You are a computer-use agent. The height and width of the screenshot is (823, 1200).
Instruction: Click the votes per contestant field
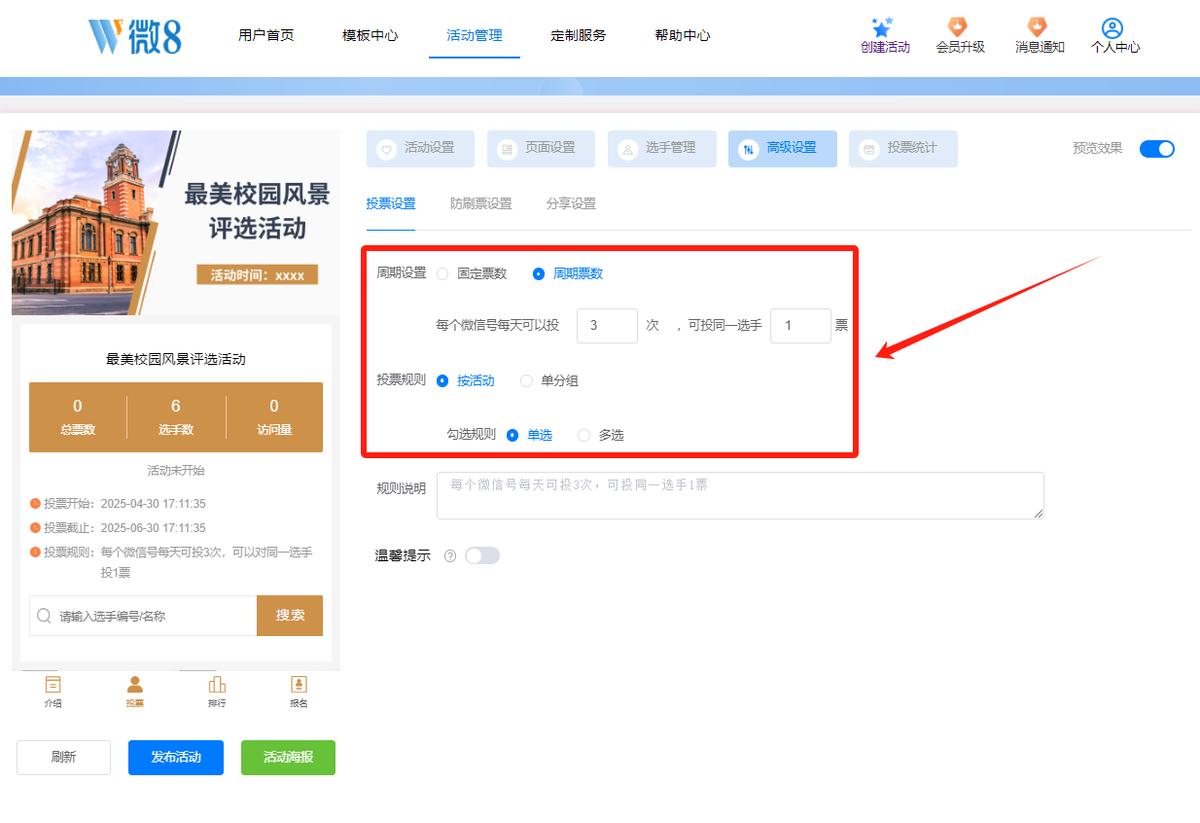(x=800, y=326)
